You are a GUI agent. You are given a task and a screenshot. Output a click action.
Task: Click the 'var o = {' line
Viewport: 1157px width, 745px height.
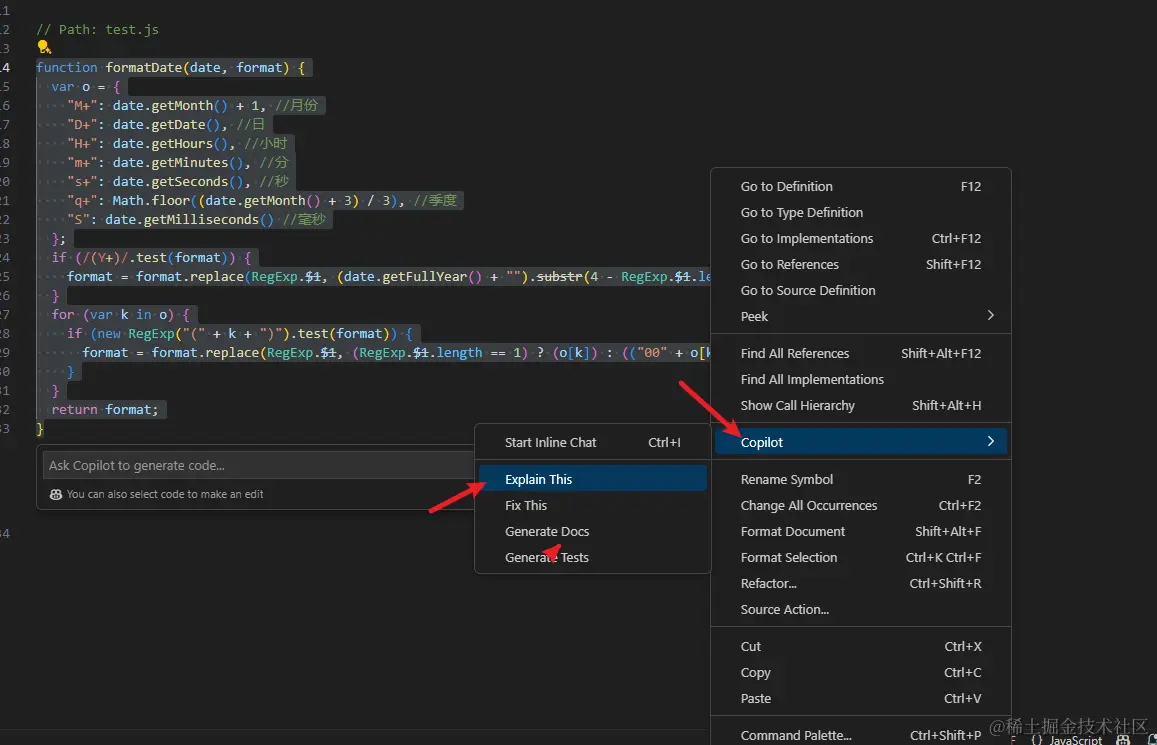click(86, 86)
